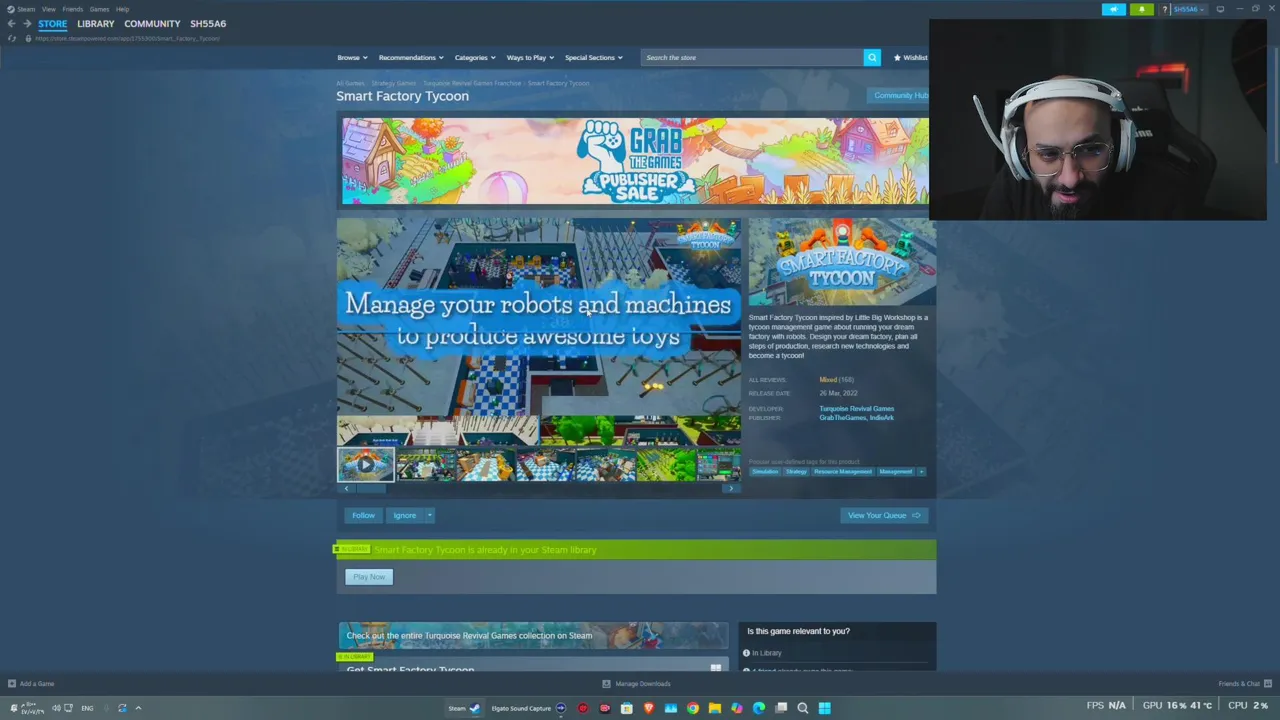
Task: Toggle Big Picture mode icon
Action: tap(1220, 9)
